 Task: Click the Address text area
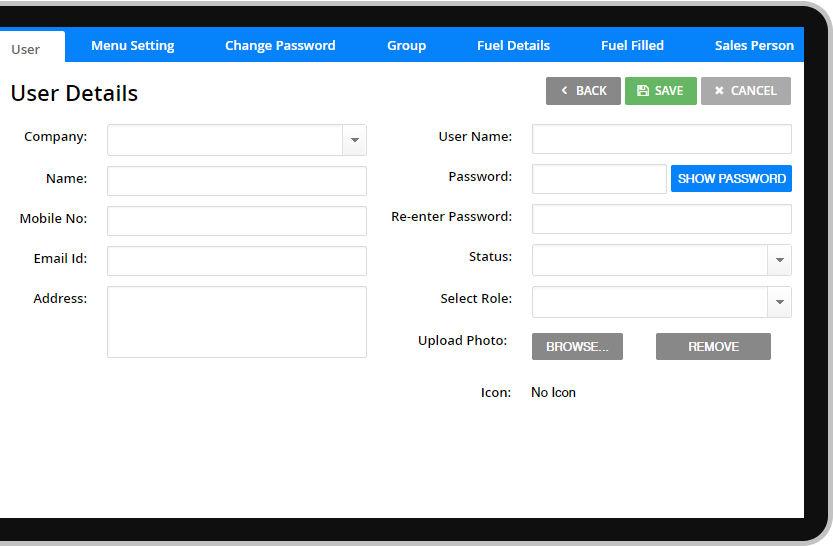click(x=237, y=322)
